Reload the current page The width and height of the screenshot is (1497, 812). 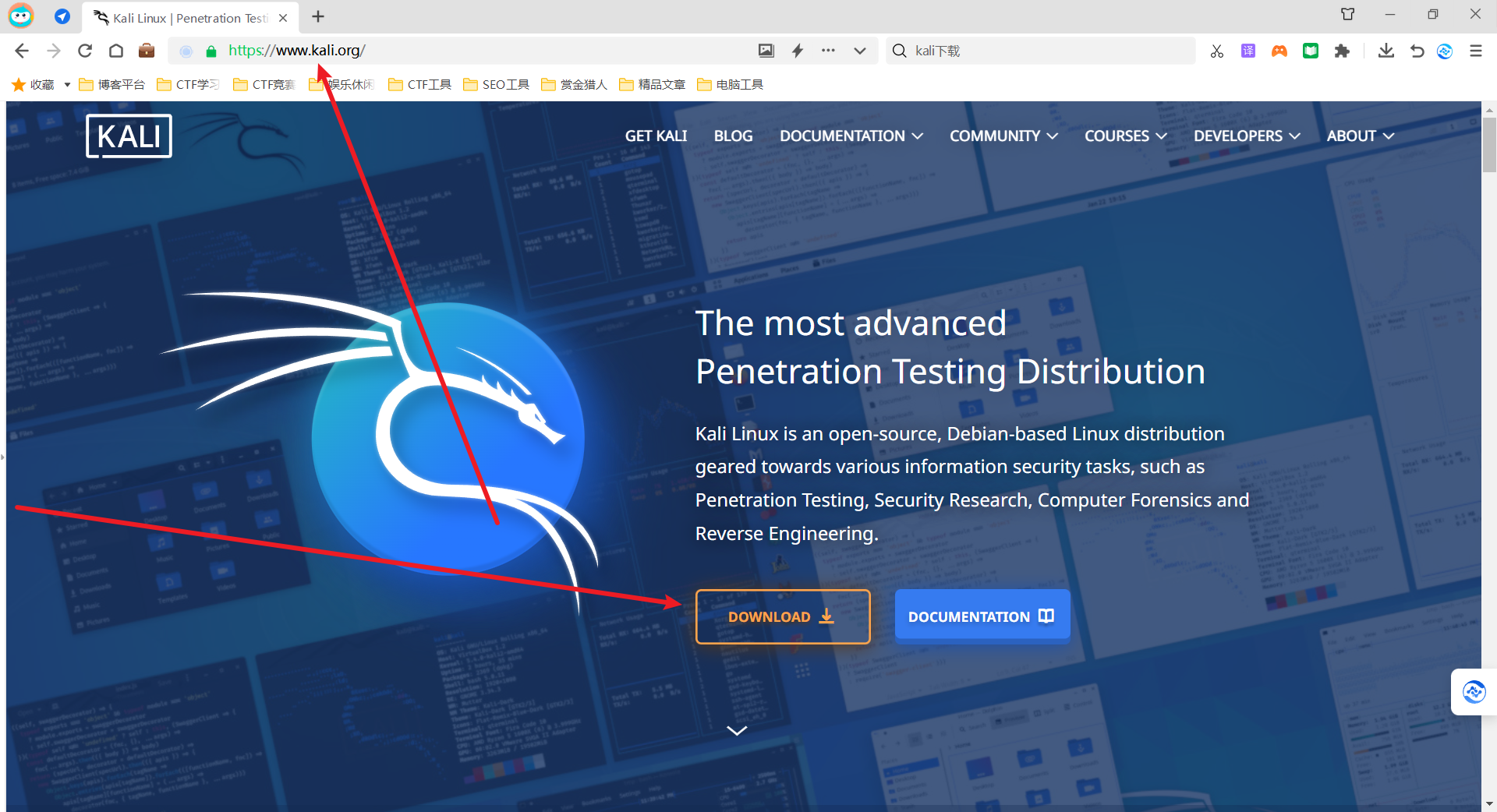[85, 51]
